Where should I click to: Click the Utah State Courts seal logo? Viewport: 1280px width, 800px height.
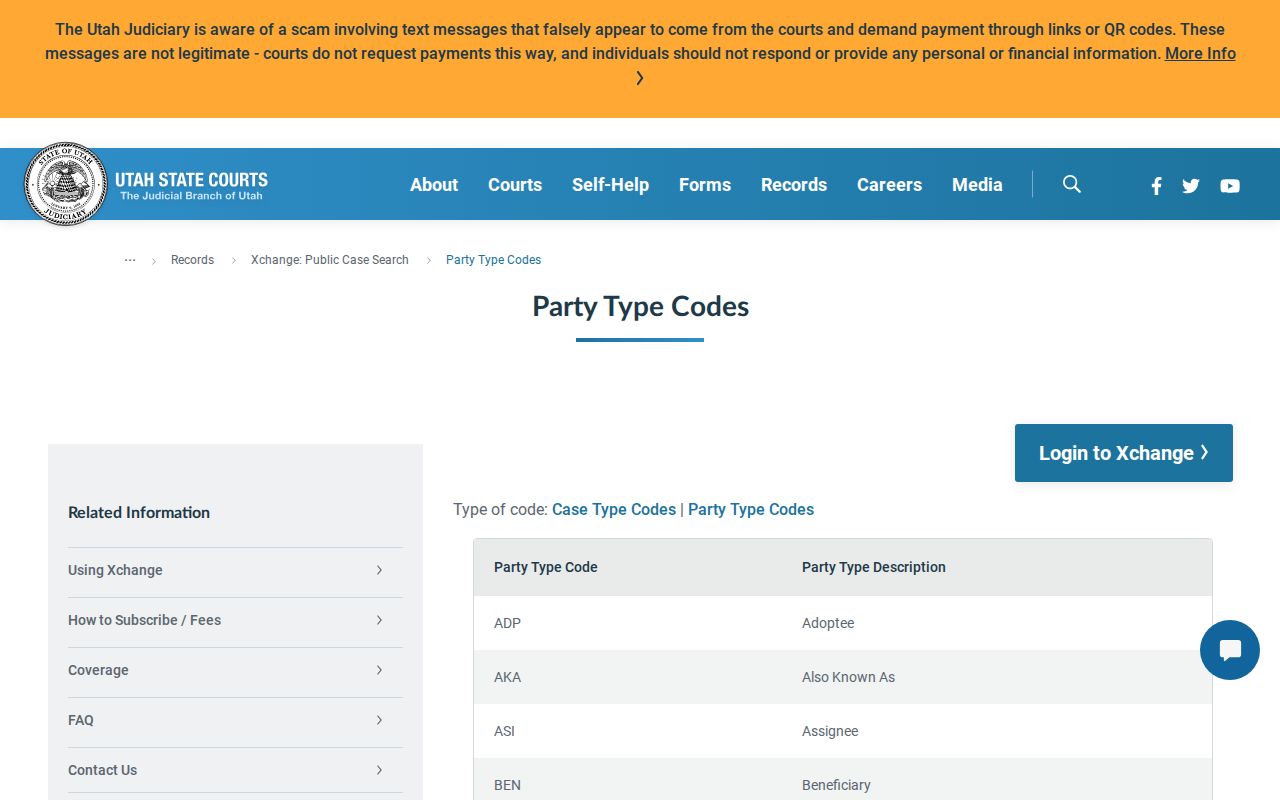pyautogui.click(x=65, y=184)
